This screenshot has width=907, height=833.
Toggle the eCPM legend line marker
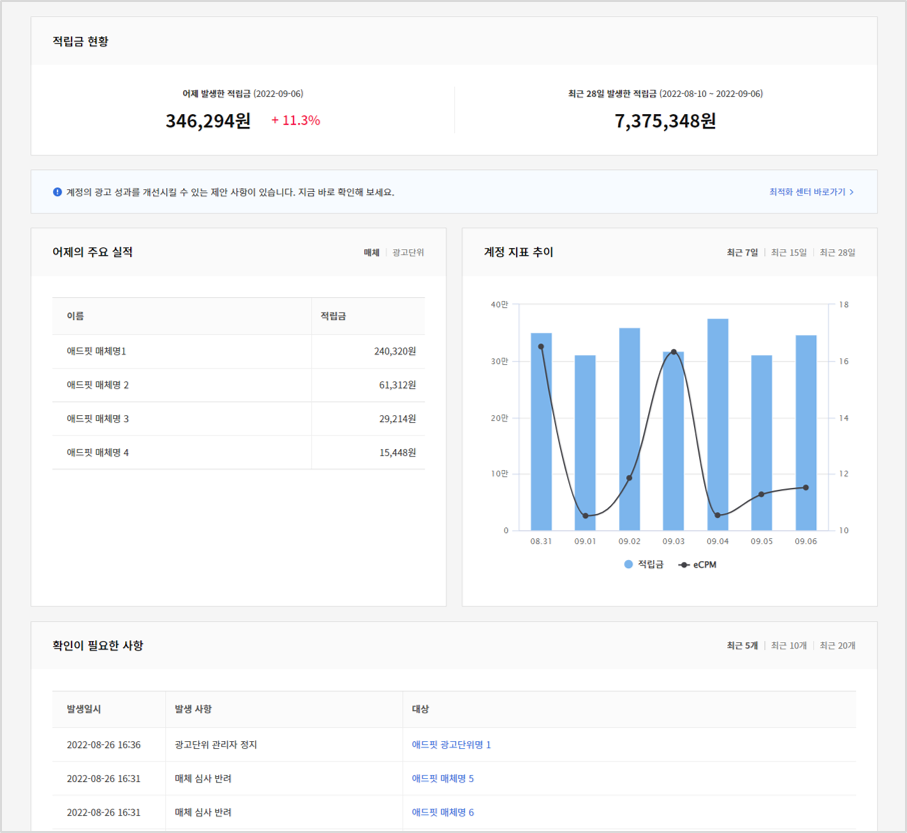point(684,565)
